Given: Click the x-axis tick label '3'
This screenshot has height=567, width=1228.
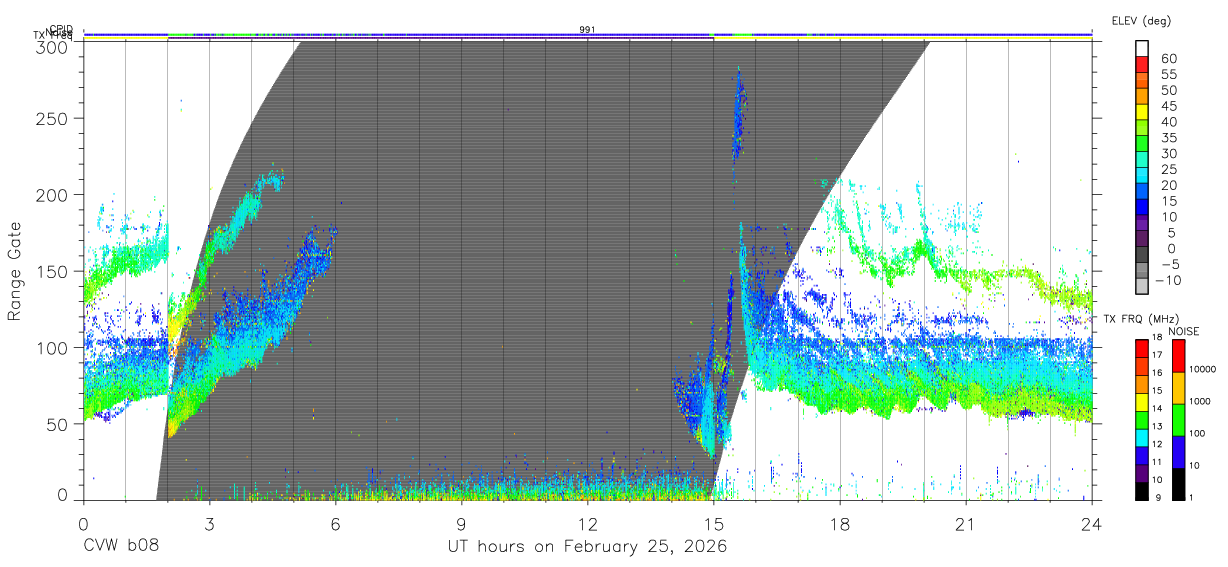Looking at the screenshot, I should point(209,523).
